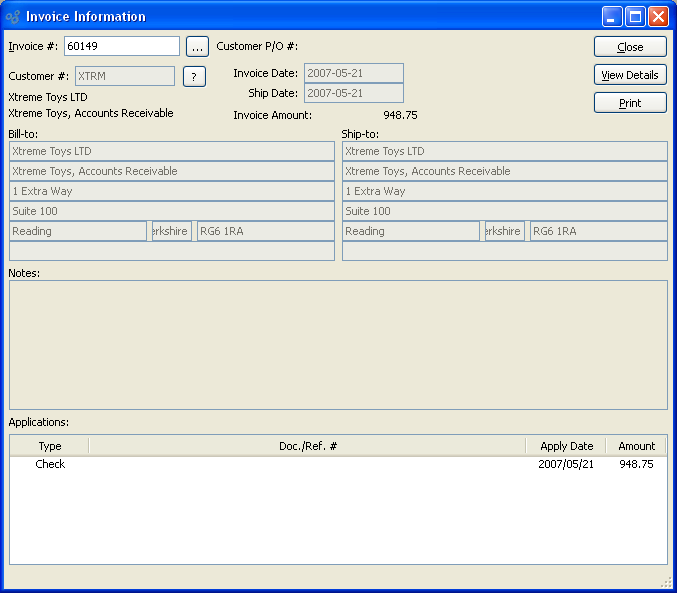
Task: Sort applications by Apply Date column
Action: point(566,446)
